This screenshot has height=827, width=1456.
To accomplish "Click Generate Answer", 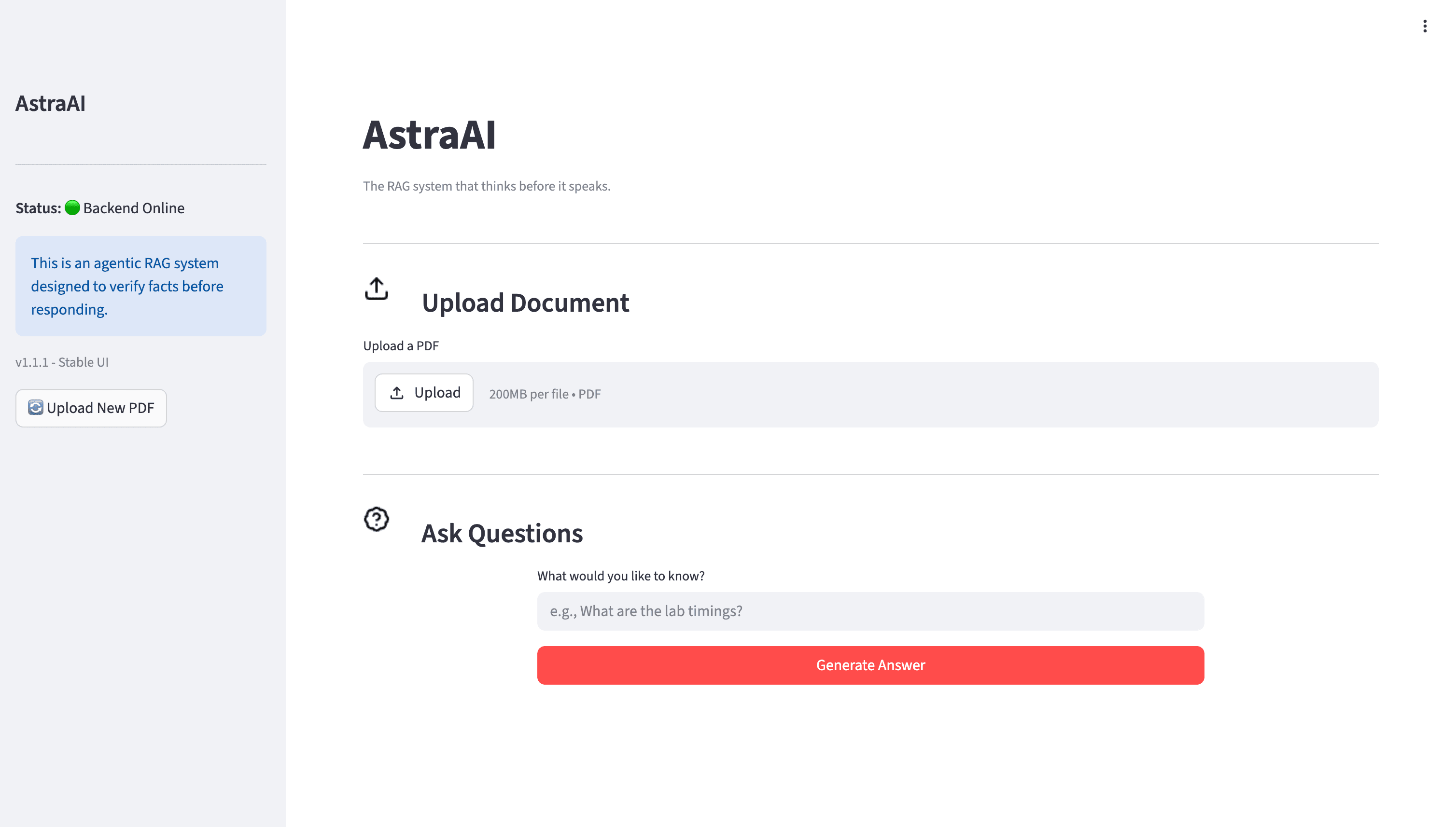I will click(869, 665).
